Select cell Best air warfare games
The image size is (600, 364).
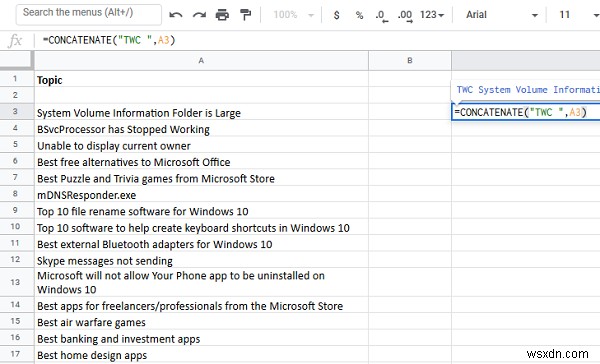pos(201,322)
